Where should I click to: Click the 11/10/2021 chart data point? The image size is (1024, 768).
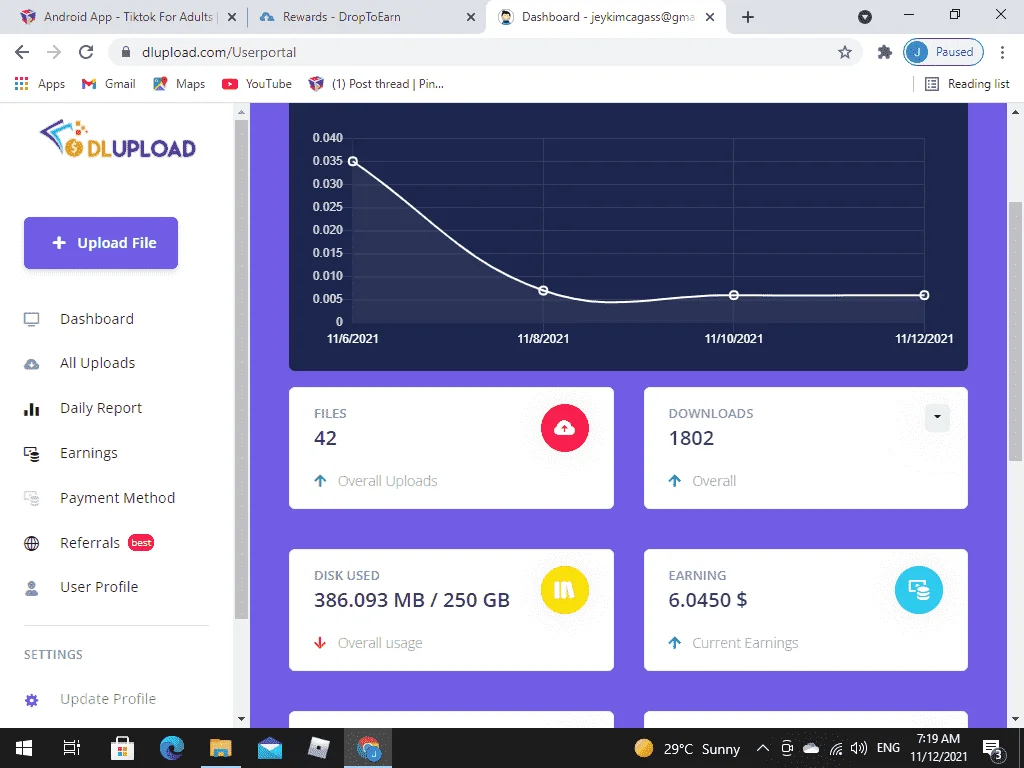734,295
